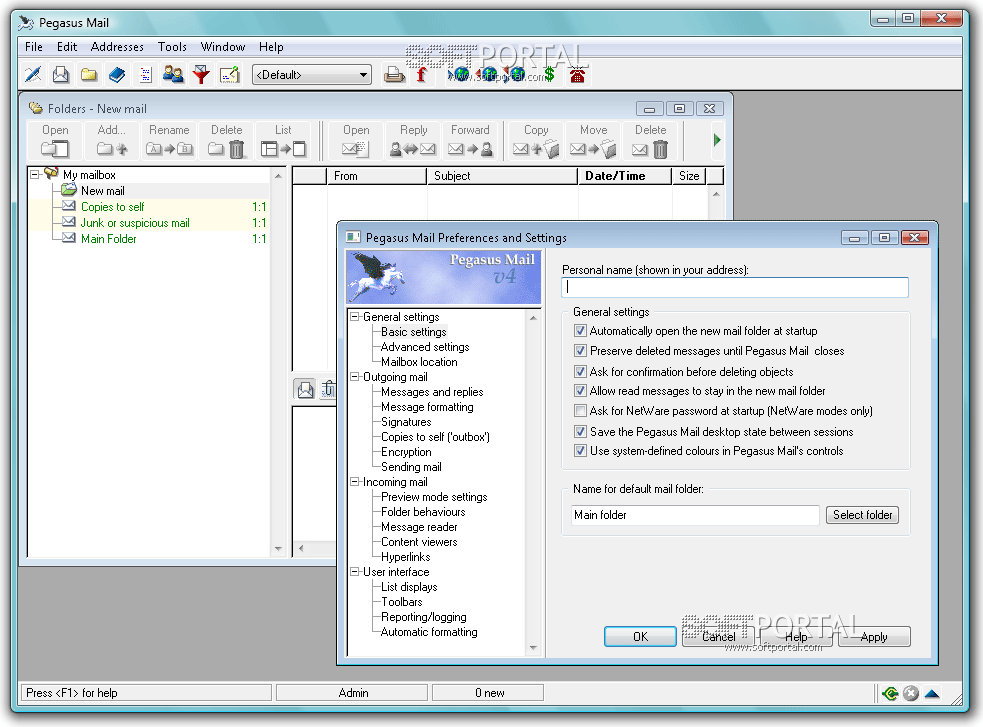Click the notepad with pencil toolbar icon
Screen dimensions: 983x727
pyautogui.click(x=229, y=75)
